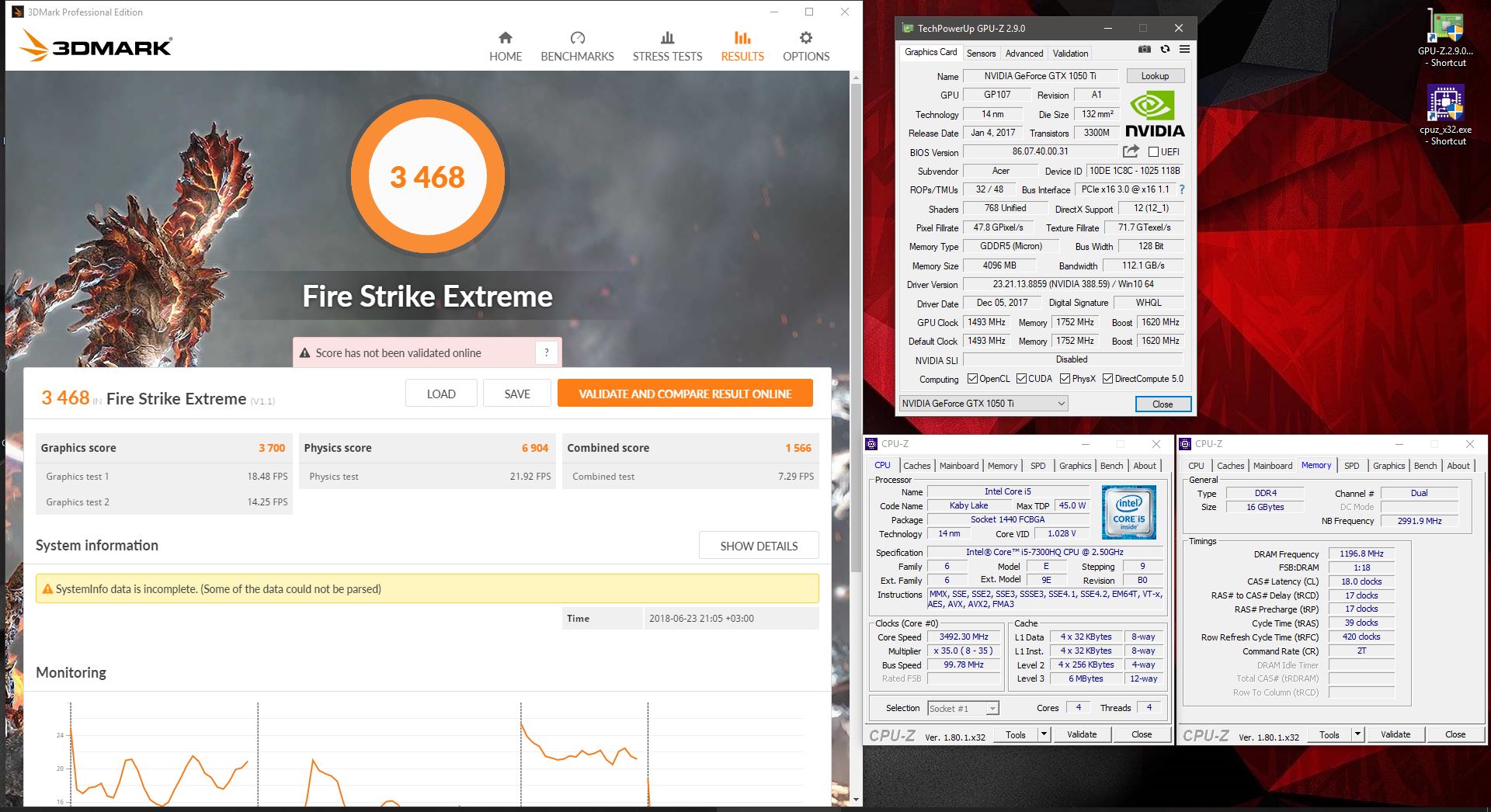The width and height of the screenshot is (1491, 812).
Task: Toggle the PhysX checkbox
Action: tap(1065, 379)
